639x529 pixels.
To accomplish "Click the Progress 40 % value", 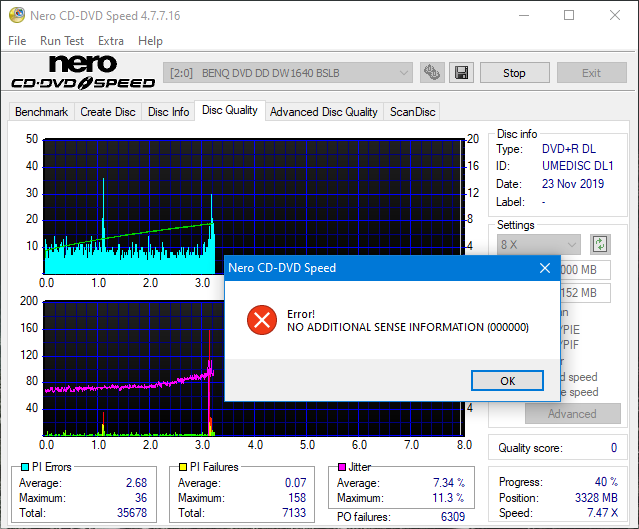I will 606,482.
